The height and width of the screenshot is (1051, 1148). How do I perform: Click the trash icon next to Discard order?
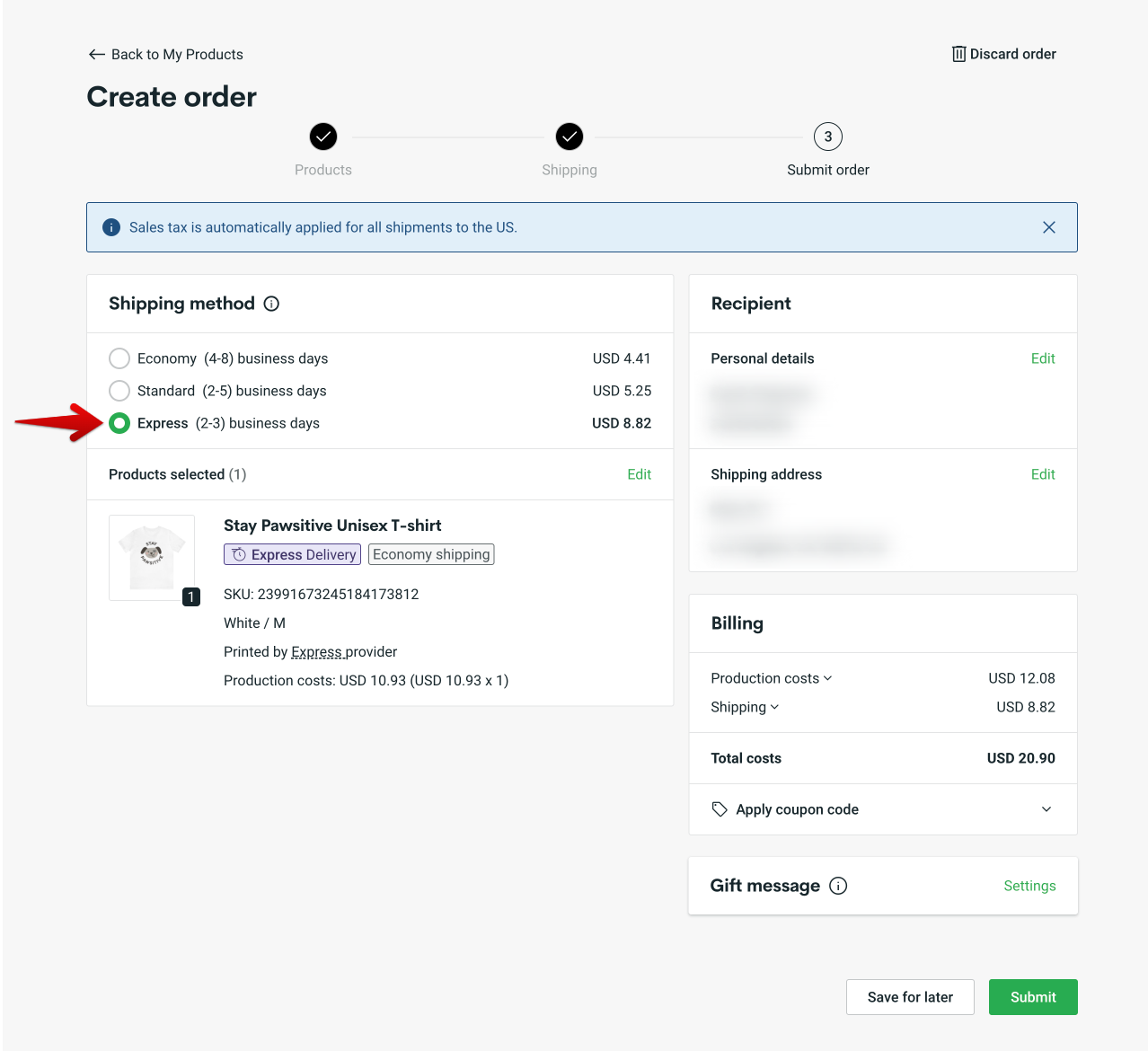[x=958, y=54]
